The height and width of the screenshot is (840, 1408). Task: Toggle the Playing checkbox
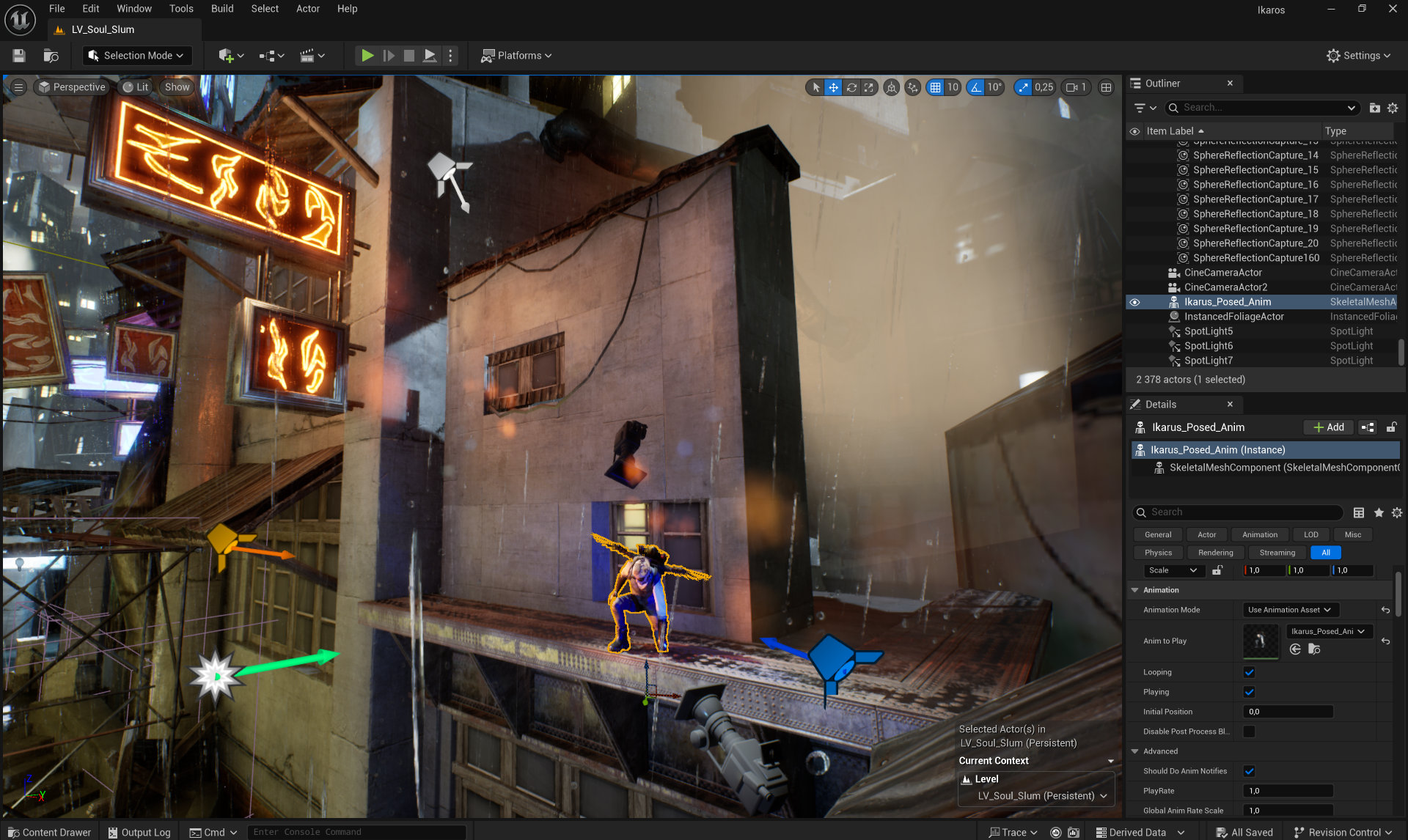(x=1250, y=692)
